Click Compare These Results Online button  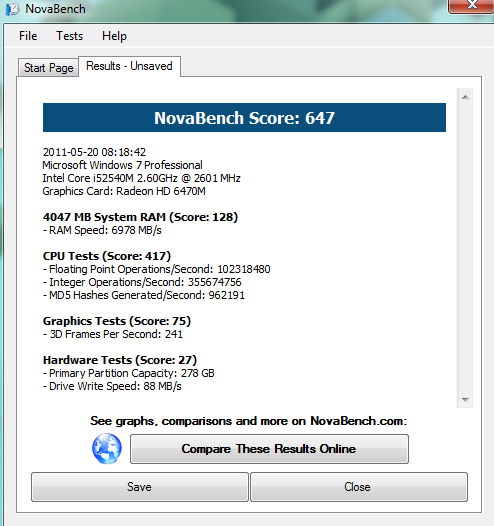point(269,449)
